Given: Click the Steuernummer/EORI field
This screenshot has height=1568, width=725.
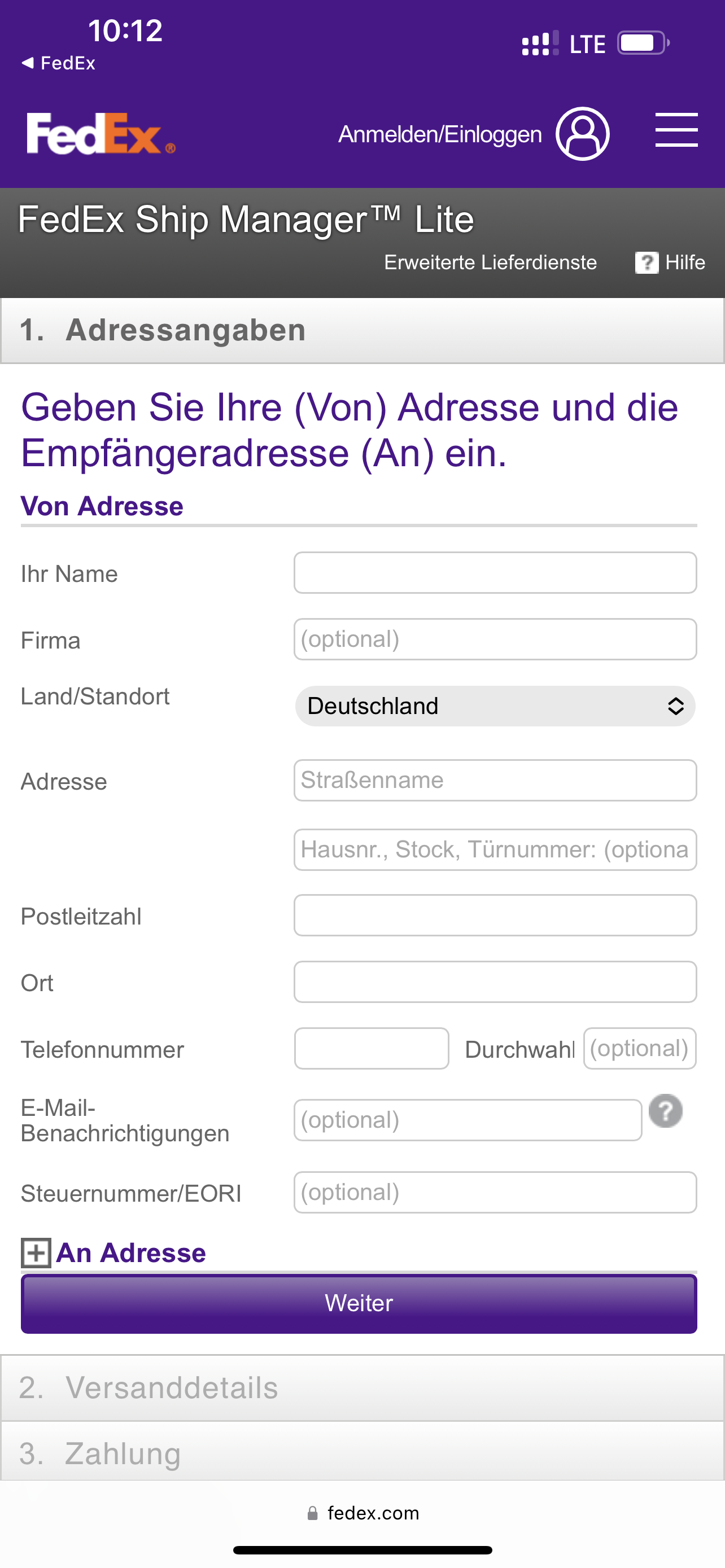Looking at the screenshot, I should pyautogui.click(x=495, y=1192).
